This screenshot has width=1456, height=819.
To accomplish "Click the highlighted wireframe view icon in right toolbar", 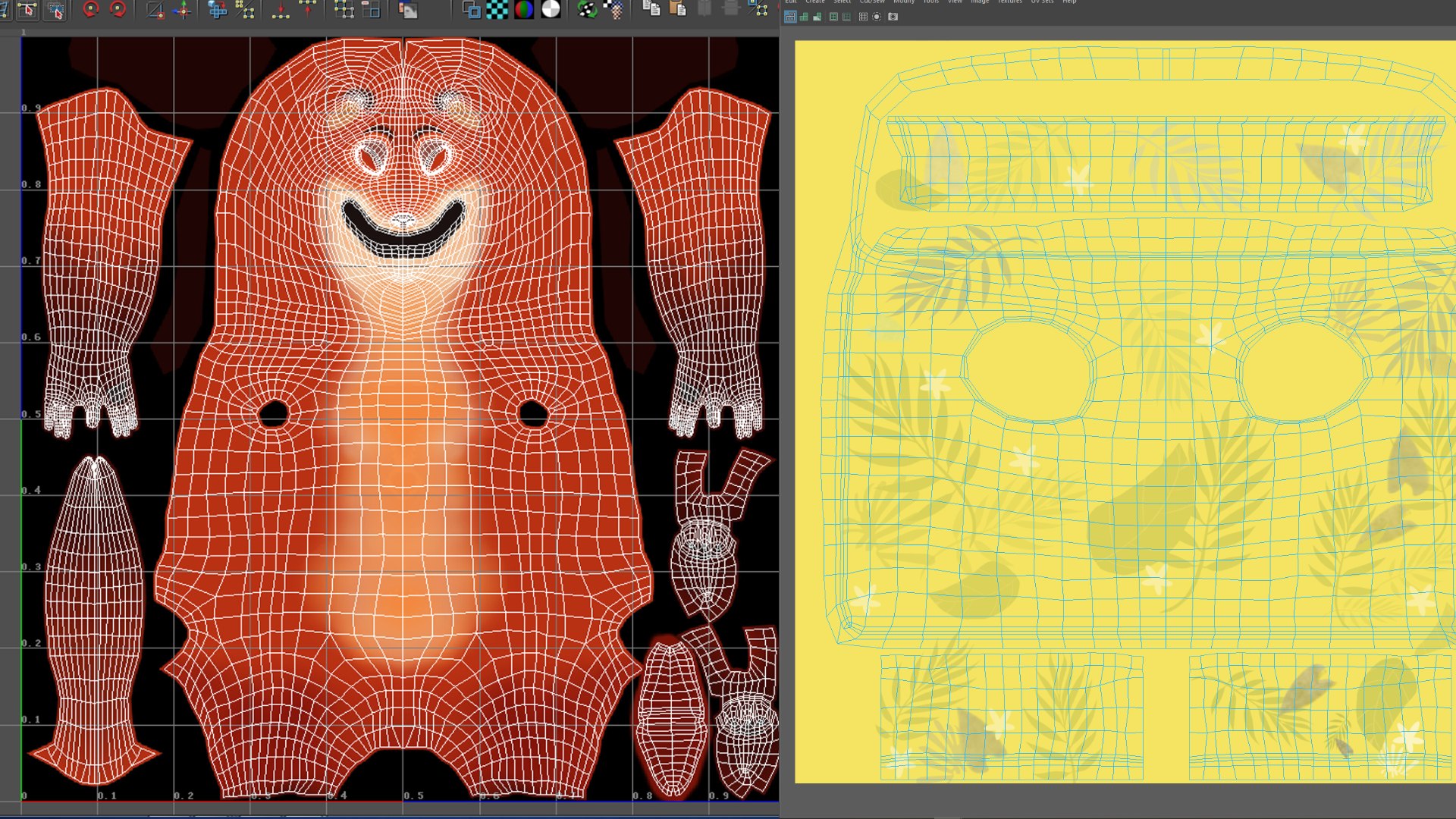I will 790,17.
